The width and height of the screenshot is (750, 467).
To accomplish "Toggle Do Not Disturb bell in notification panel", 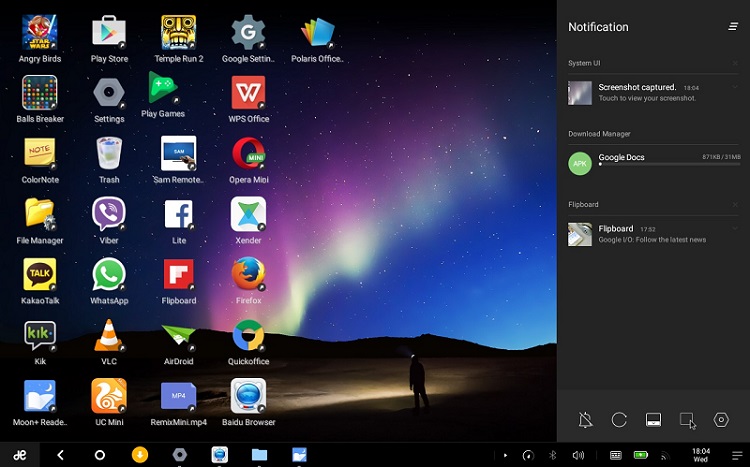I will point(585,420).
